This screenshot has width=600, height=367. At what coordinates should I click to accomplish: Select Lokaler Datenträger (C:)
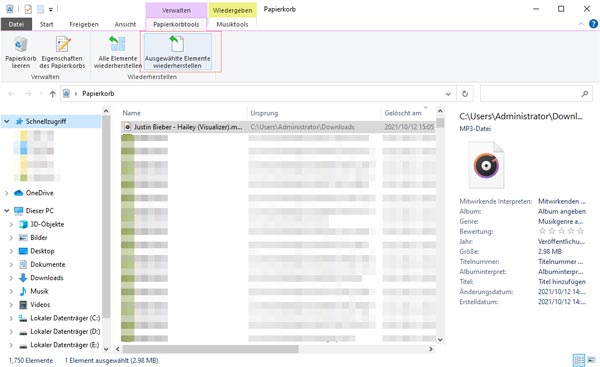(x=65, y=318)
